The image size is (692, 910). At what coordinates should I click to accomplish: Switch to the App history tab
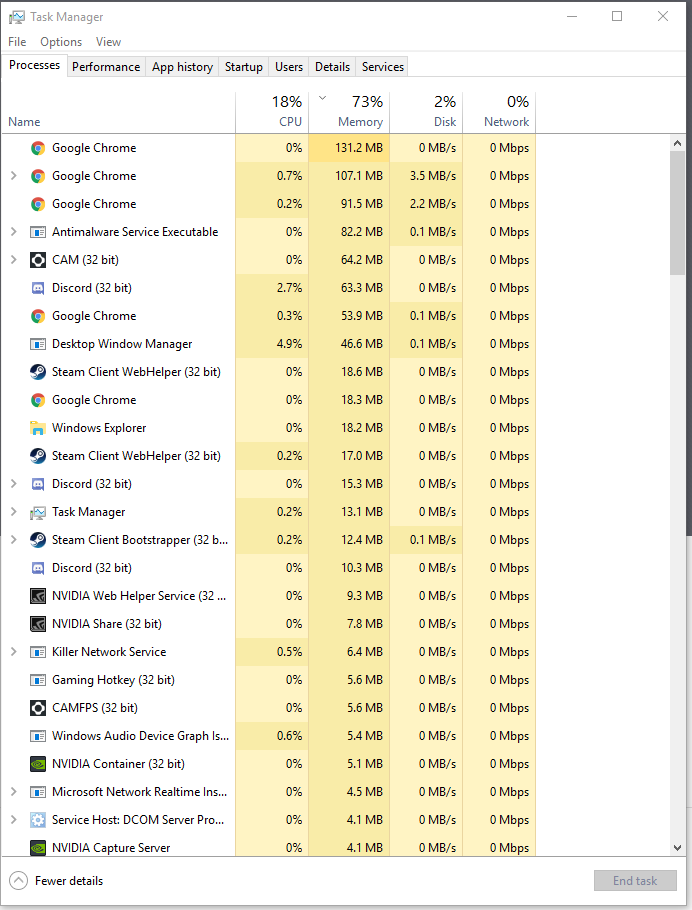click(182, 67)
